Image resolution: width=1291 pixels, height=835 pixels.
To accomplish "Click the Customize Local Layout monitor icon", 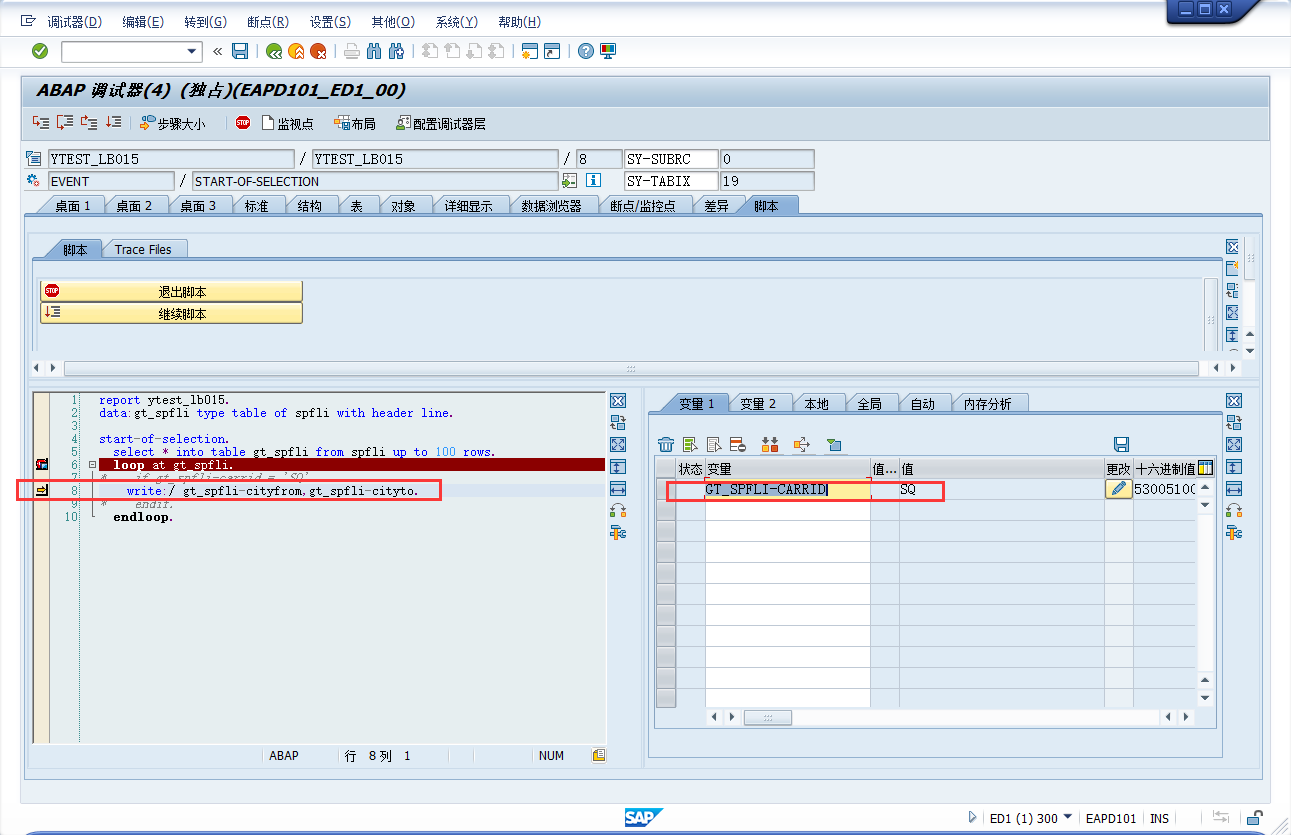I will click(608, 51).
